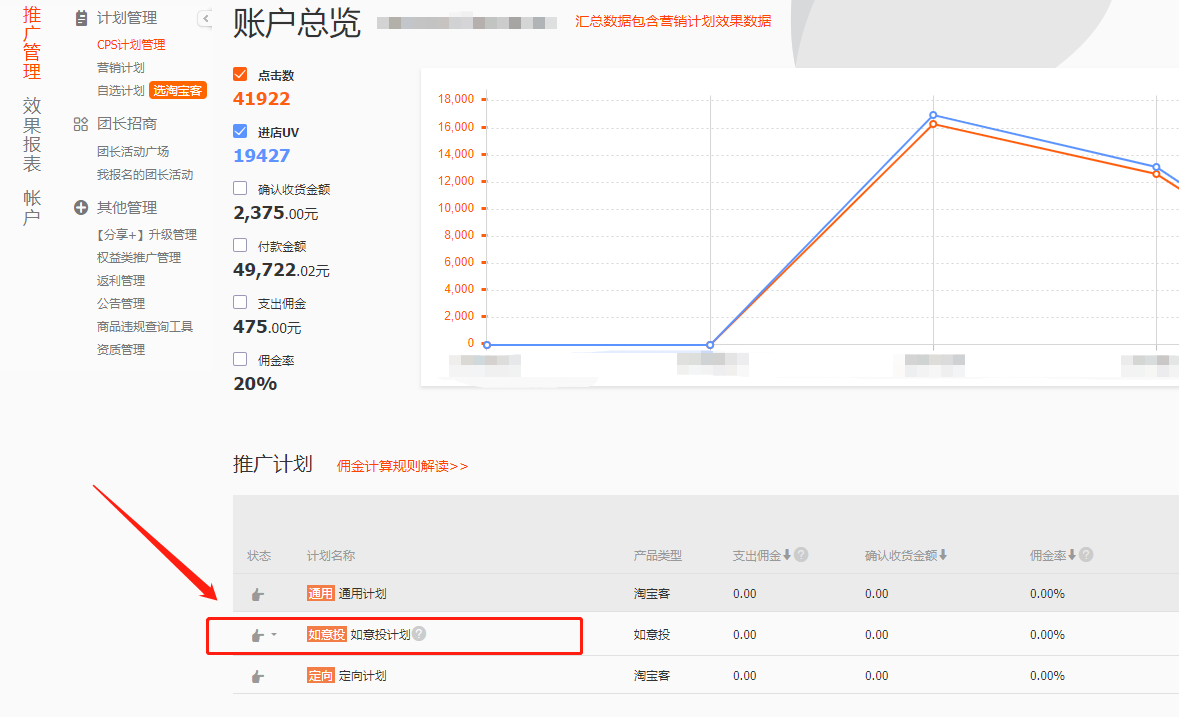
Task: Click the 点击数 value 41922
Action: [x=262, y=98]
